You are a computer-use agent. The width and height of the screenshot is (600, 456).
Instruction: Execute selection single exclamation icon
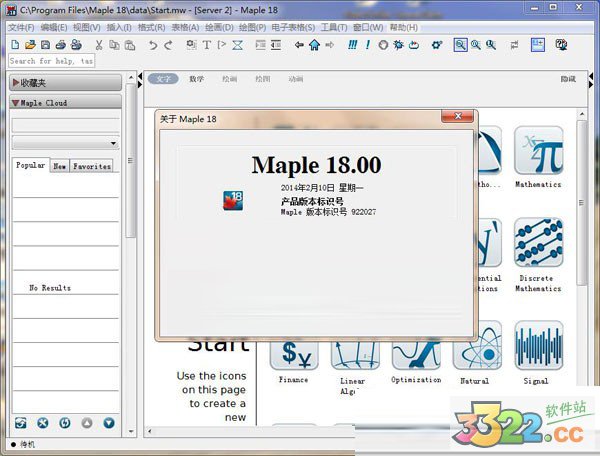(x=368, y=45)
